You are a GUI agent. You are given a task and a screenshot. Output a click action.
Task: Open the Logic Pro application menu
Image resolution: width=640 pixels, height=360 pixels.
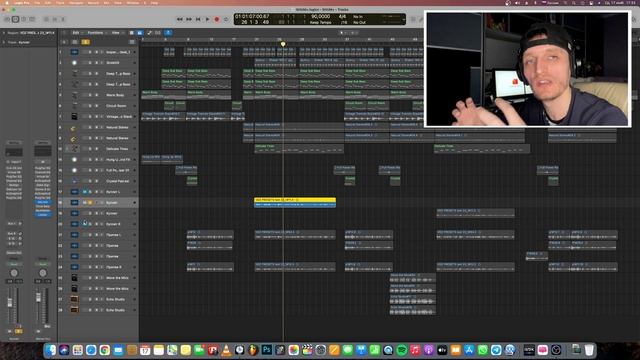[22, 3]
